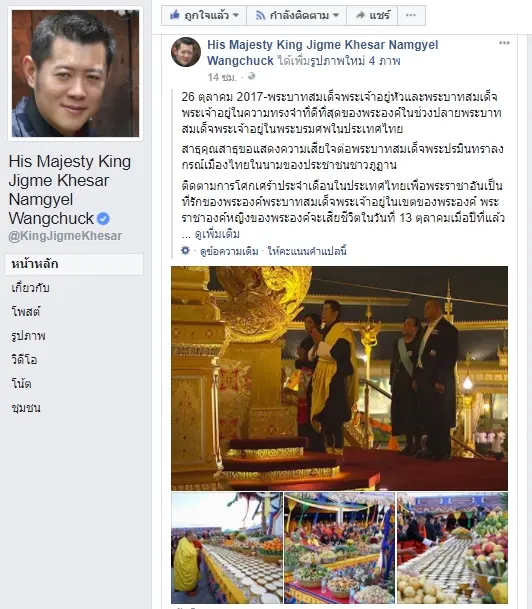Click the ดูข้อความเดิม link
This screenshot has width=532, height=609.
229,251
